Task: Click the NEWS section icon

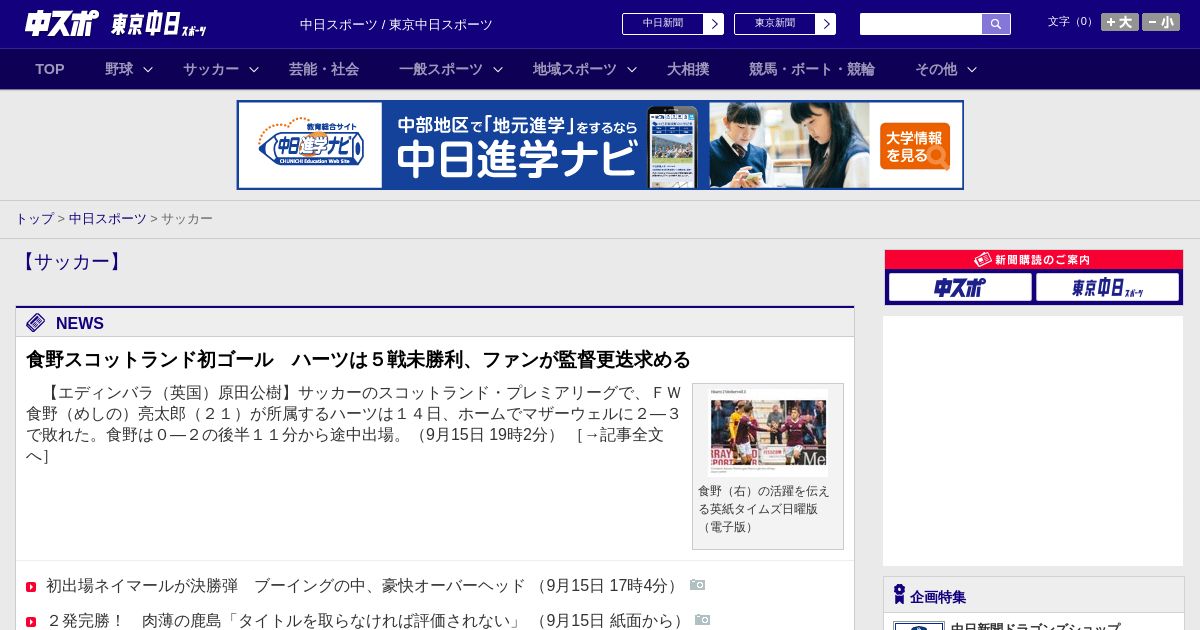Action: coord(36,323)
